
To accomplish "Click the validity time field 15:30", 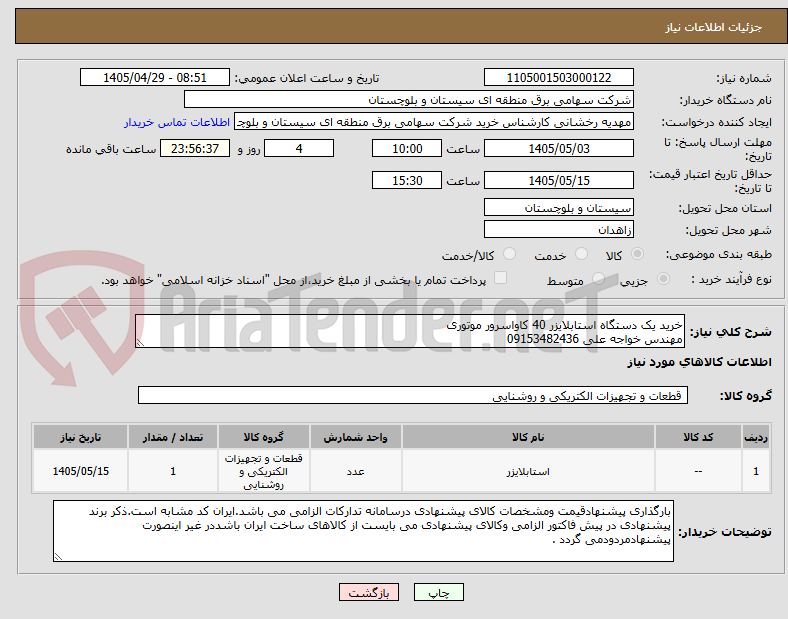I will click(x=407, y=180).
